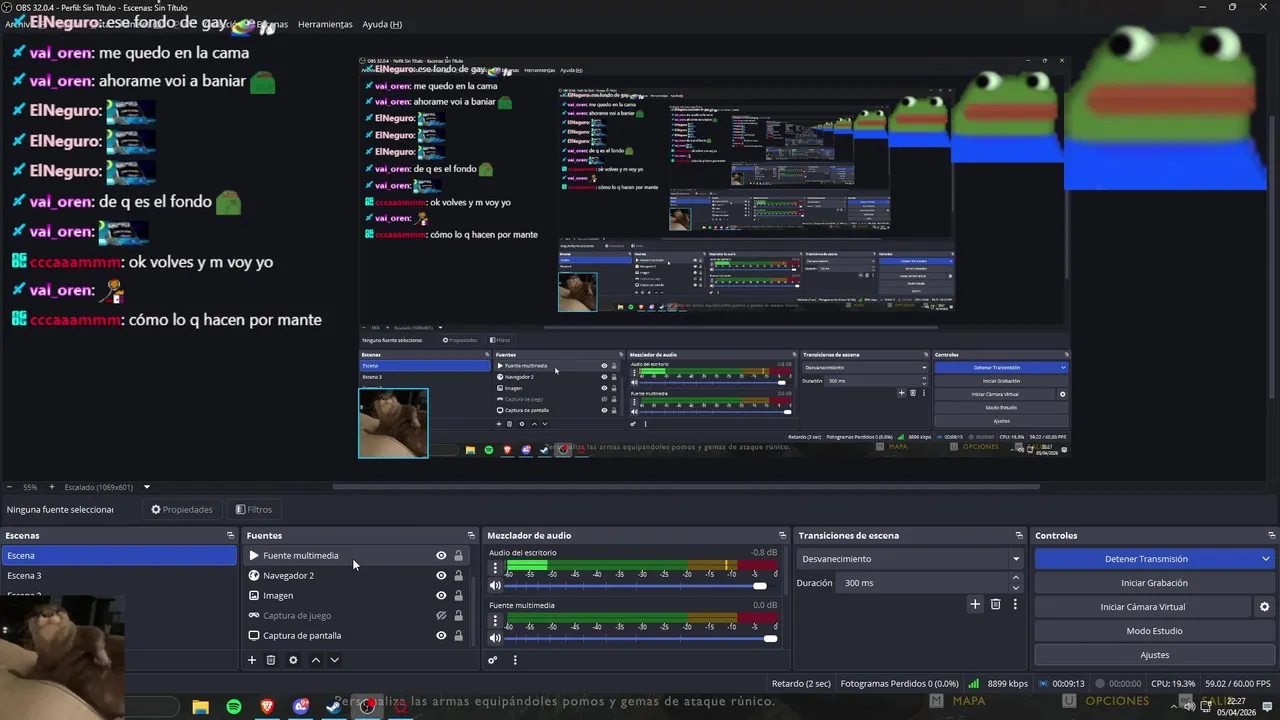Open File Explorer from taskbar
This screenshot has width=1280, height=720.
[x=200, y=707]
